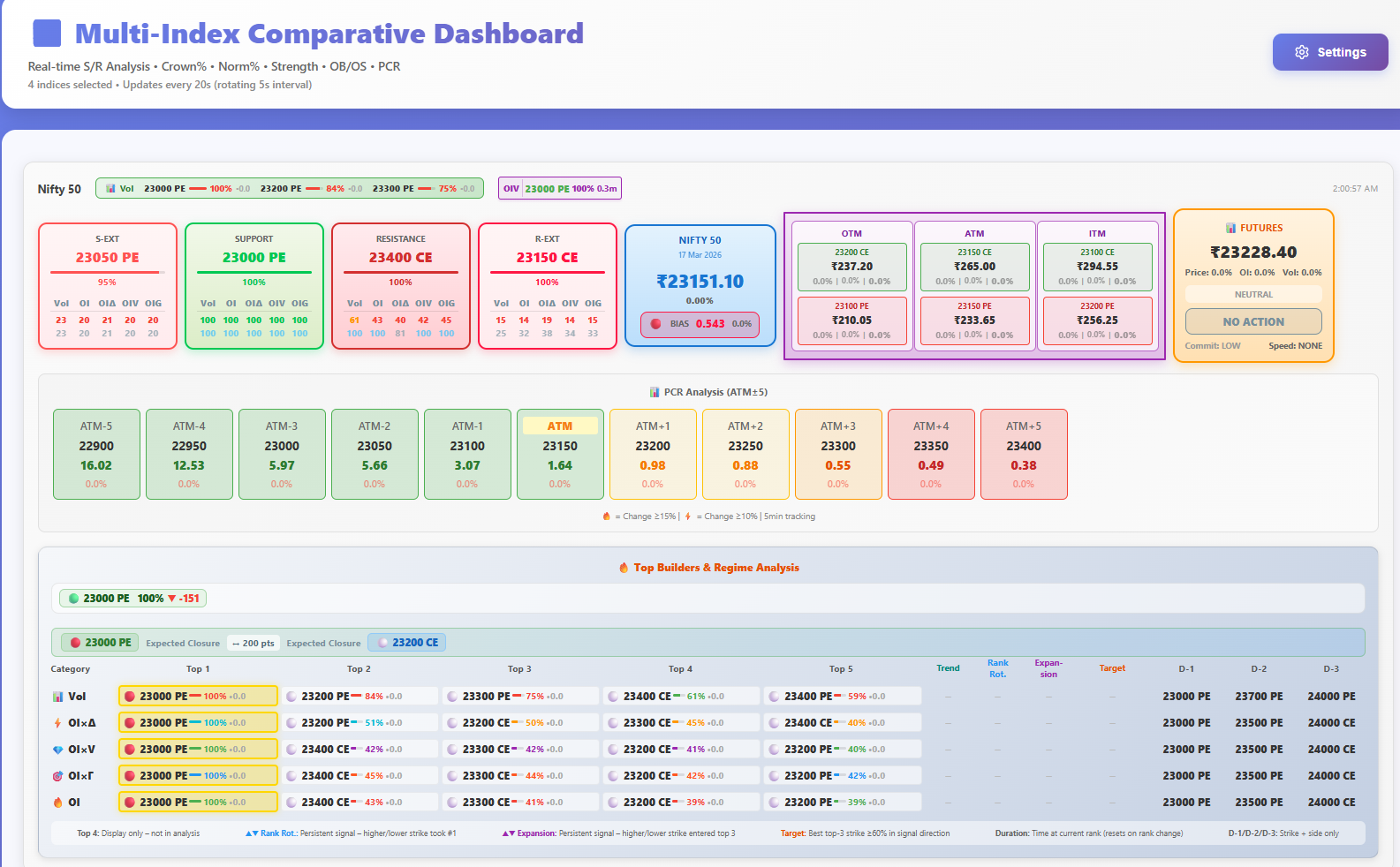The image size is (1400, 867).
Task: Open the Settings button
Action: pos(1330,52)
